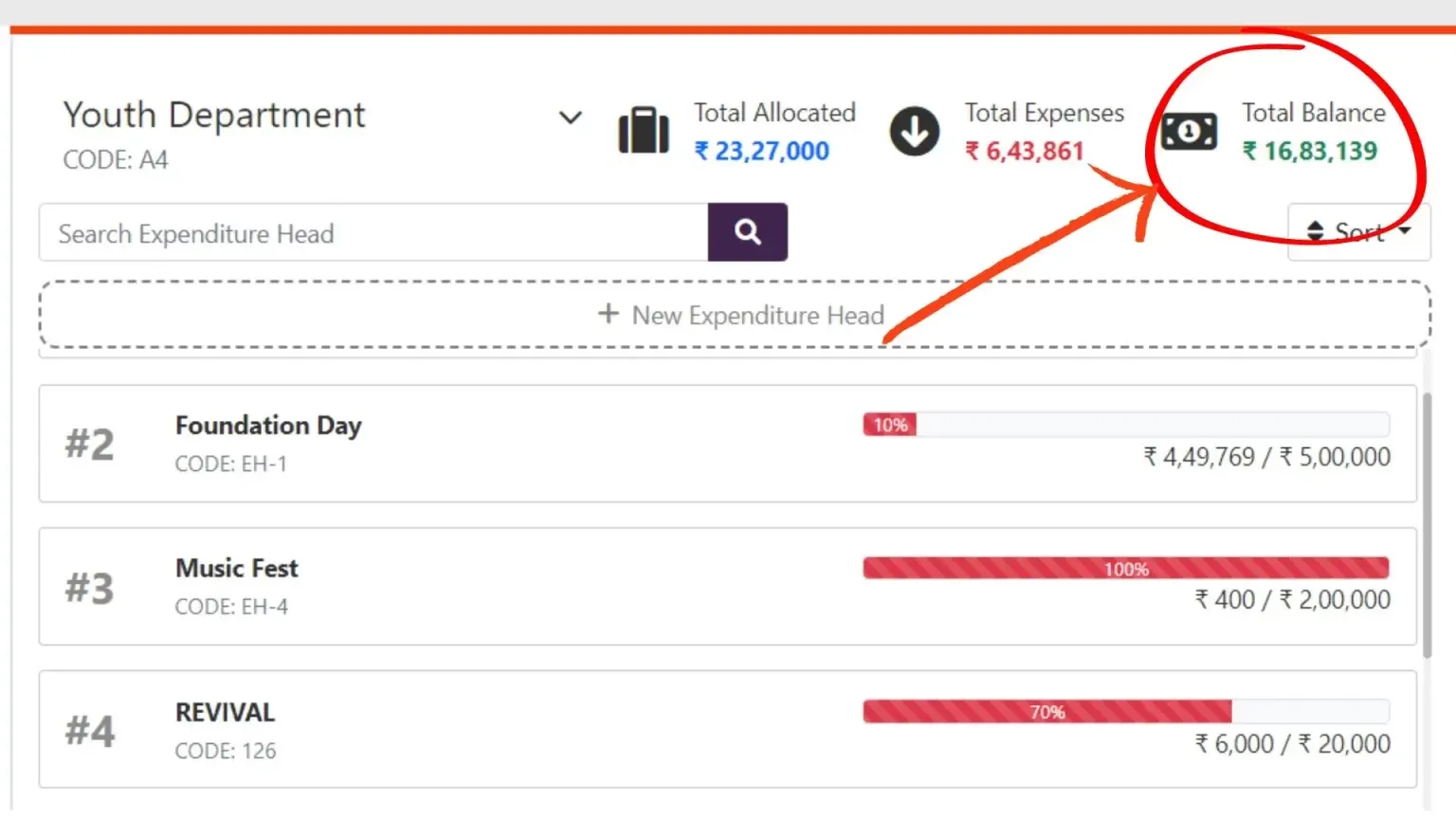Image resolution: width=1456 pixels, height=819 pixels.
Task: Click the Total Balance money icon
Action: [x=1189, y=131]
